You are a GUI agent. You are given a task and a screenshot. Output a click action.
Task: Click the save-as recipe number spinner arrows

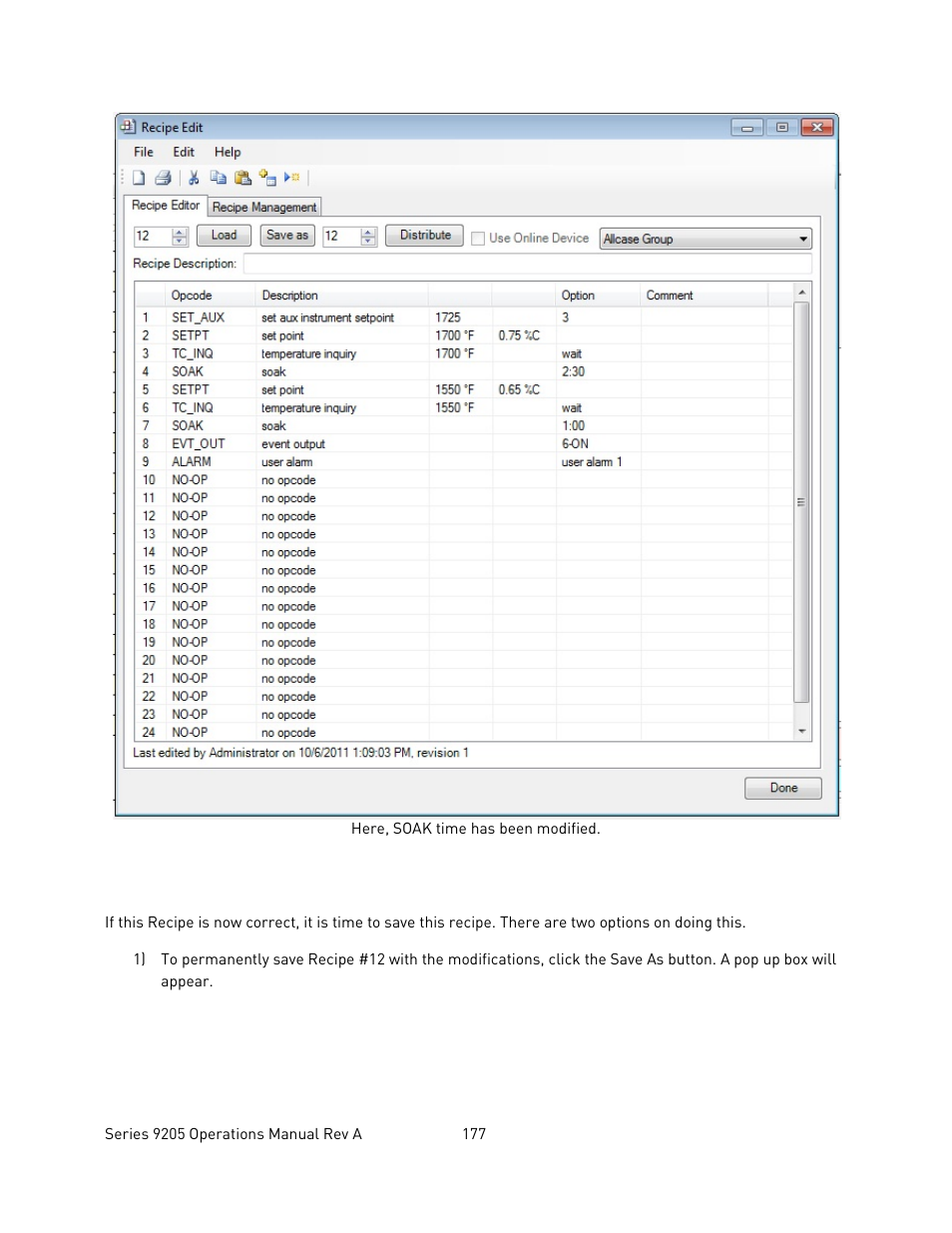tap(368, 237)
